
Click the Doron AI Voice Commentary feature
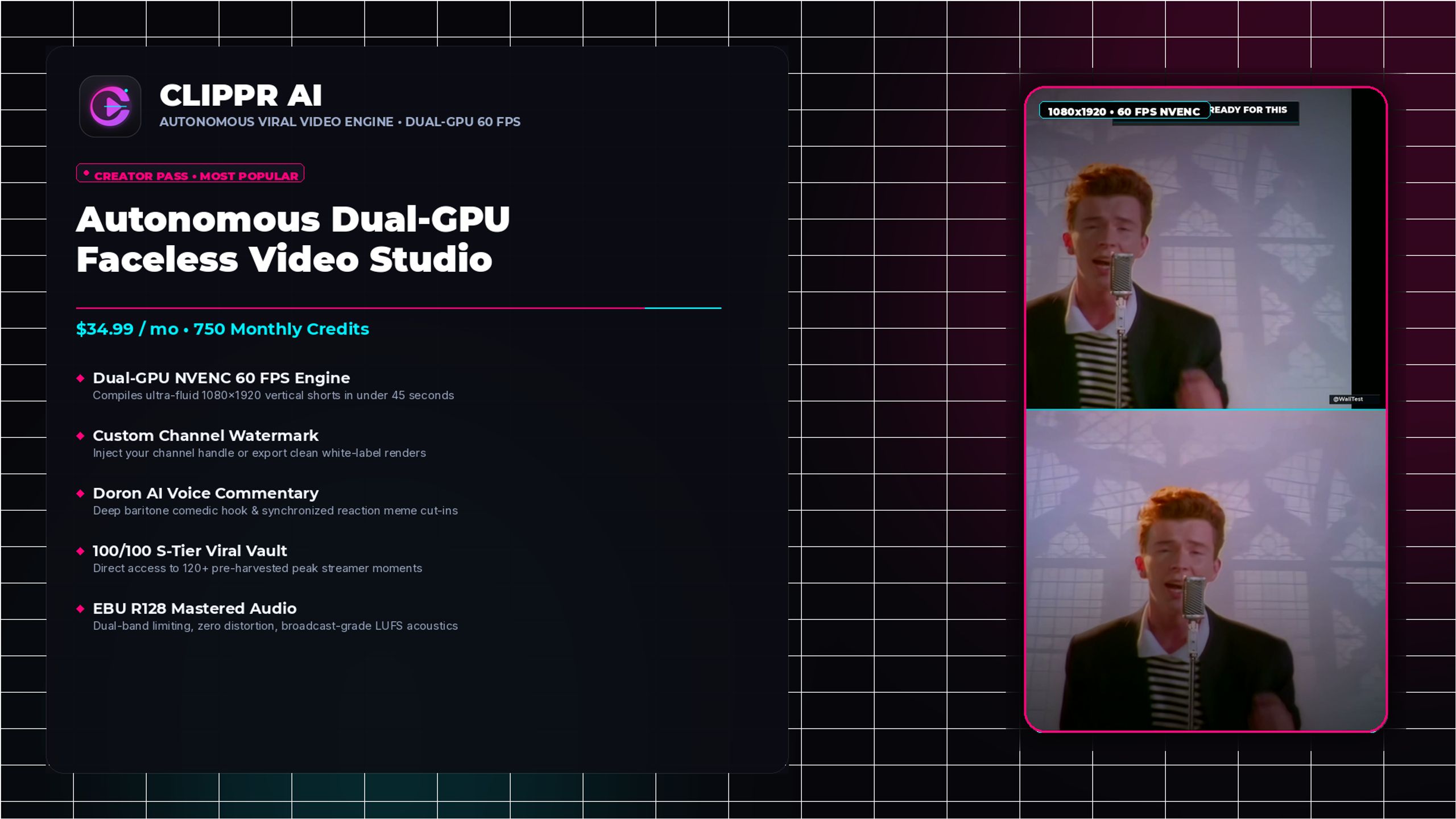(205, 493)
